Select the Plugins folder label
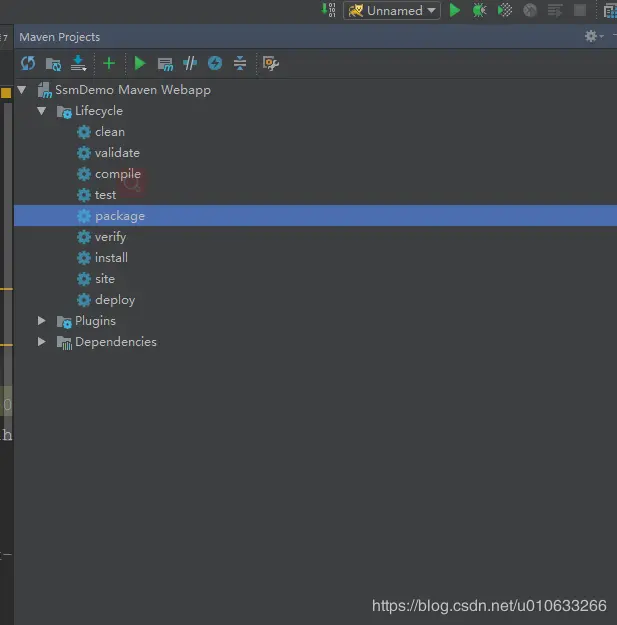This screenshot has width=617, height=625. [x=95, y=321]
